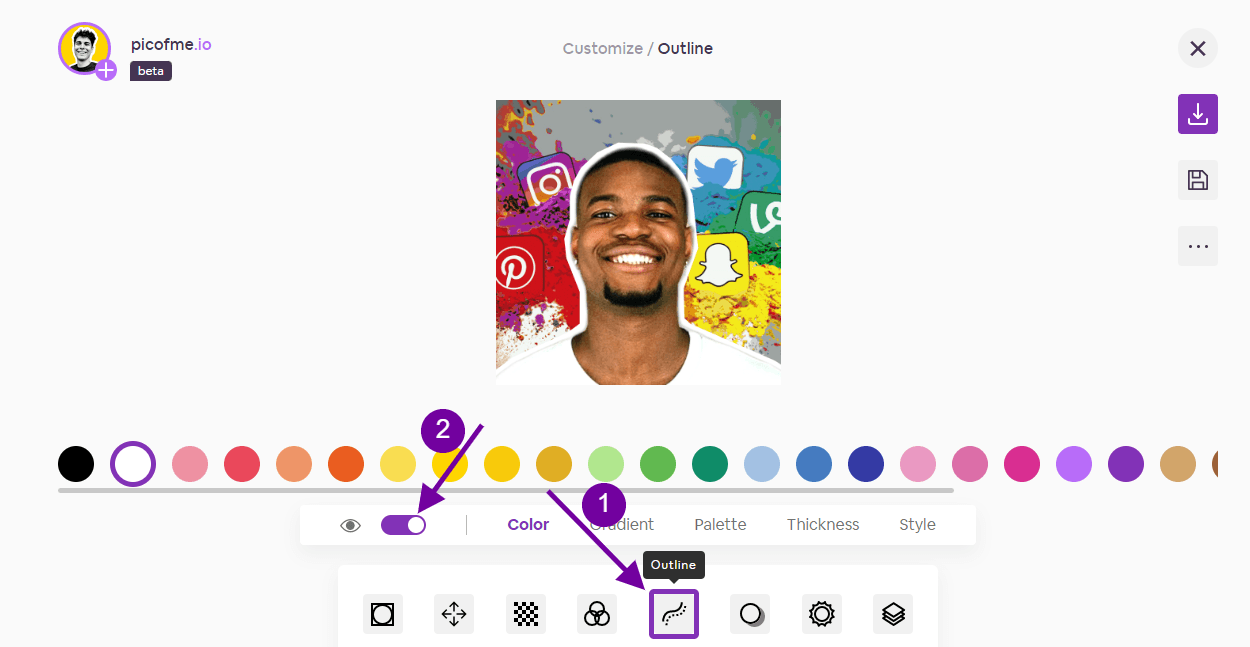
Task: Click the profile picture preview image
Action: (x=638, y=242)
